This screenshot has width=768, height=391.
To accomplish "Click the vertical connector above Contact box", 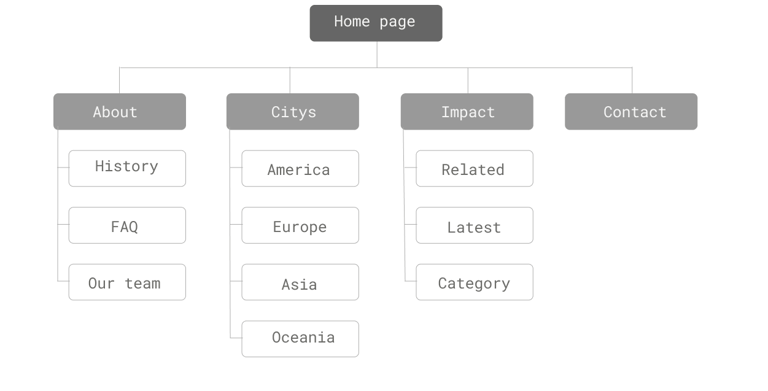I will click(x=632, y=80).
